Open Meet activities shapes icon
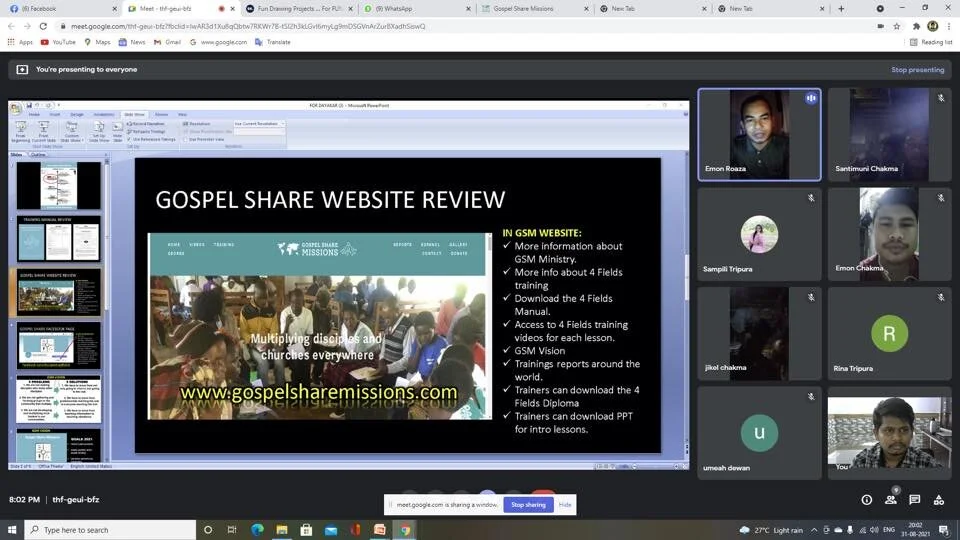The height and width of the screenshot is (540, 960). [x=939, y=500]
